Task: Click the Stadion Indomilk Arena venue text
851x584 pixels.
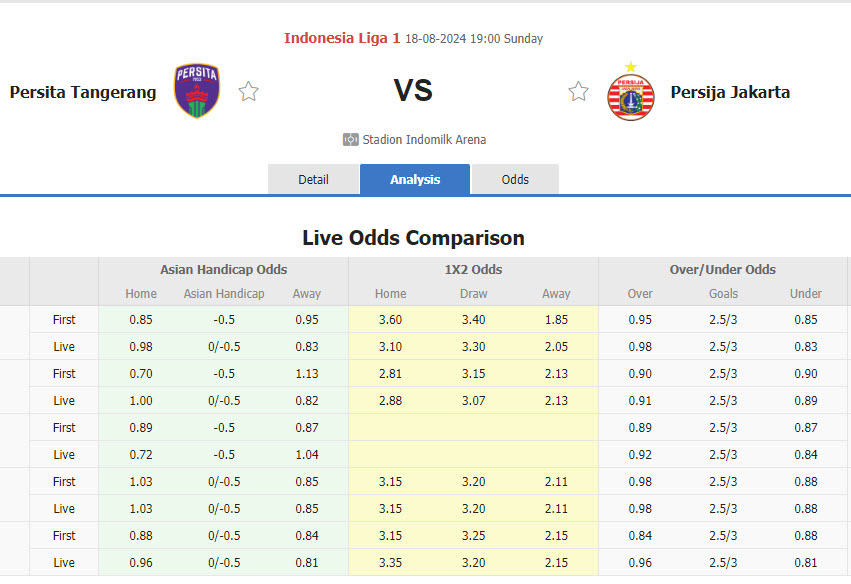Action: click(424, 140)
